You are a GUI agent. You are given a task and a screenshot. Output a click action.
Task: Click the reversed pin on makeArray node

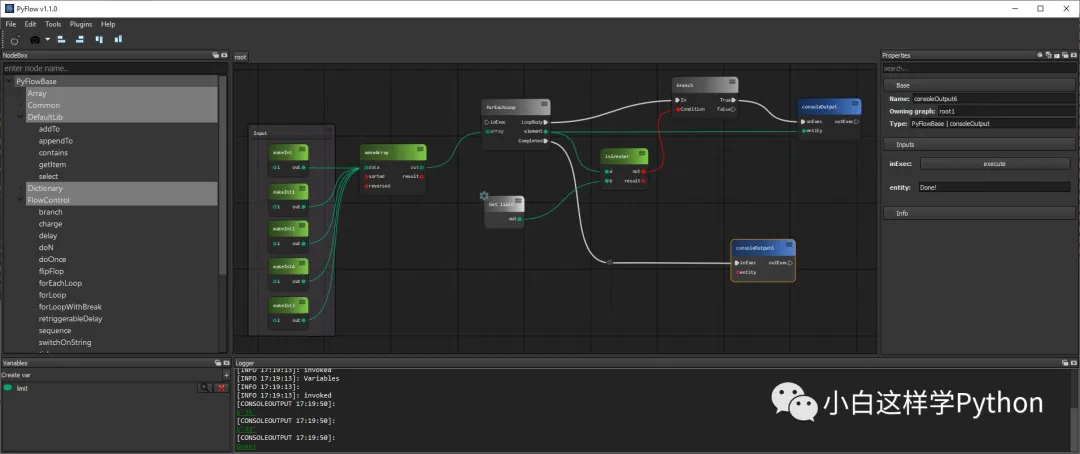[367, 186]
